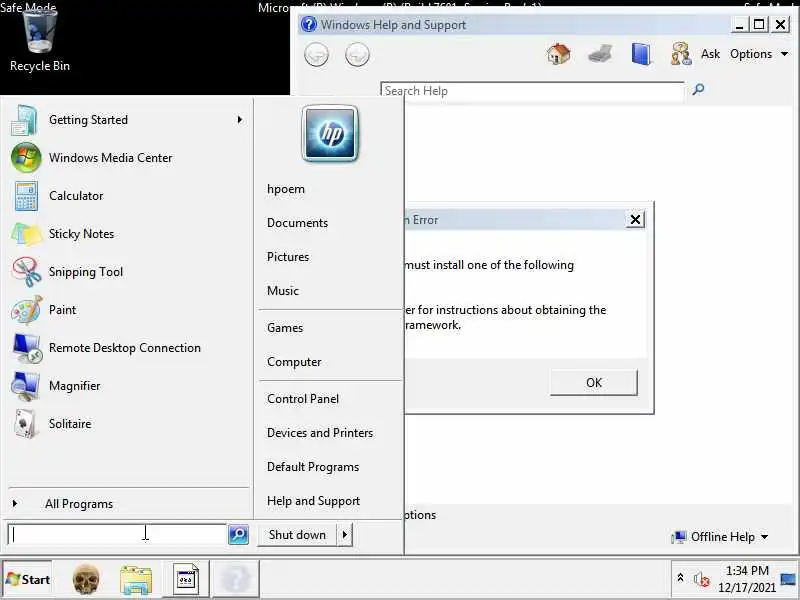Open the taskbar application error window icon
Screen dimensions: 800x600
186,579
